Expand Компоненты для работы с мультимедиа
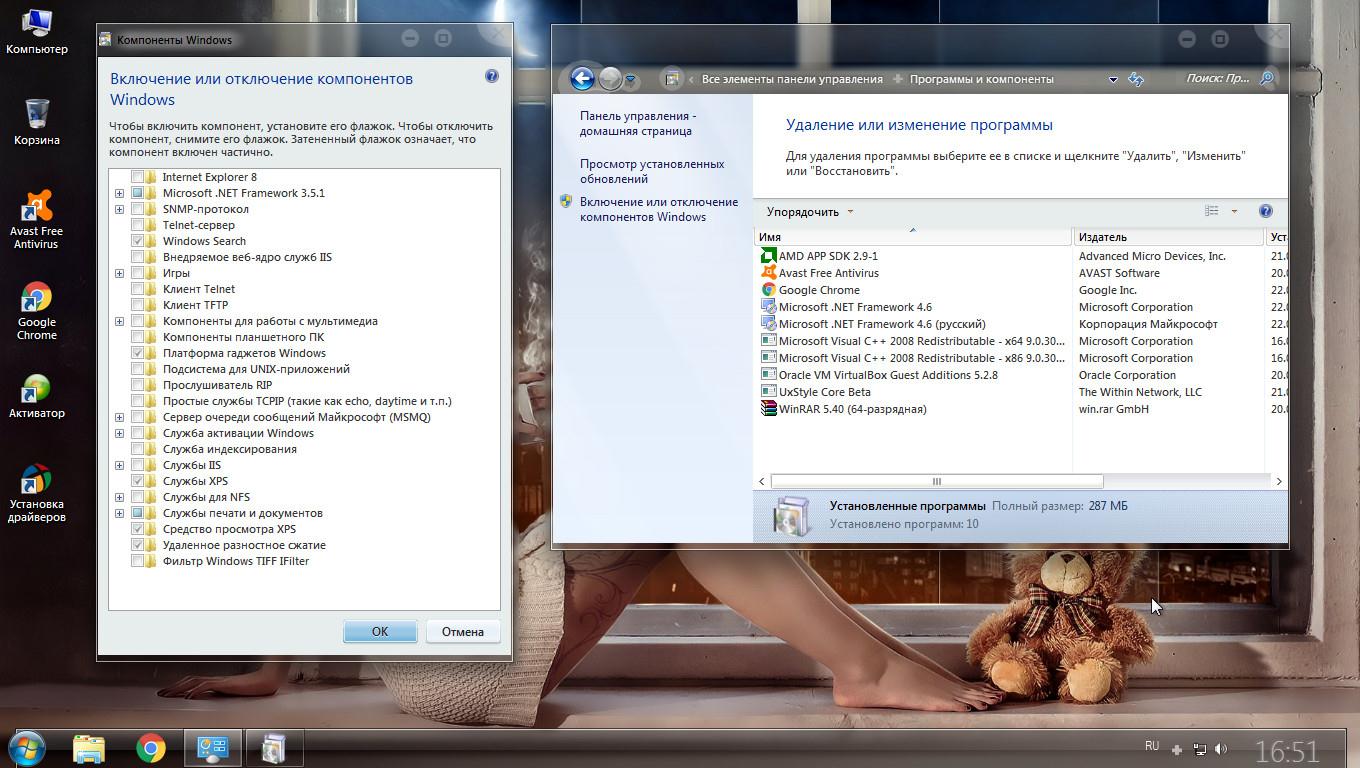This screenshot has width=1360, height=768. point(119,321)
